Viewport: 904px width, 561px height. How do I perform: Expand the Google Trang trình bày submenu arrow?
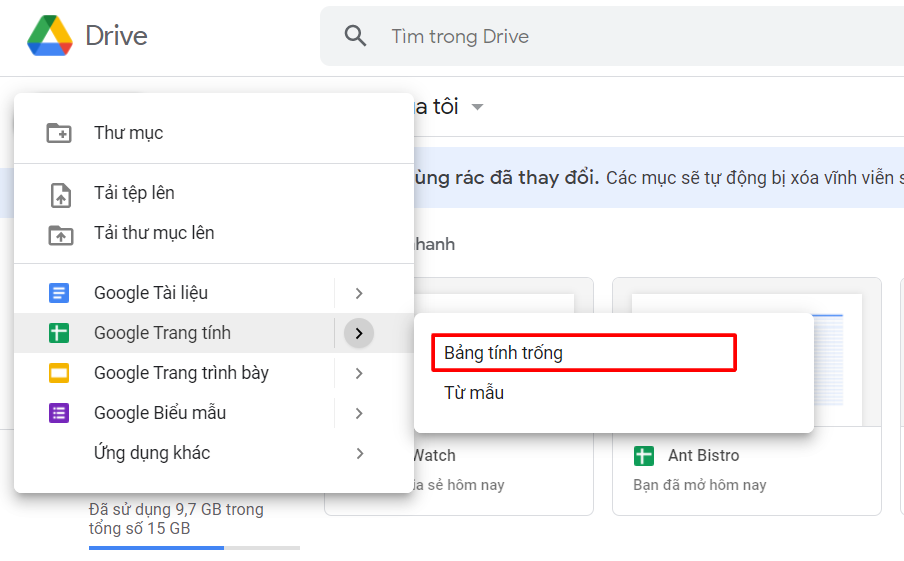click(359, 373)
